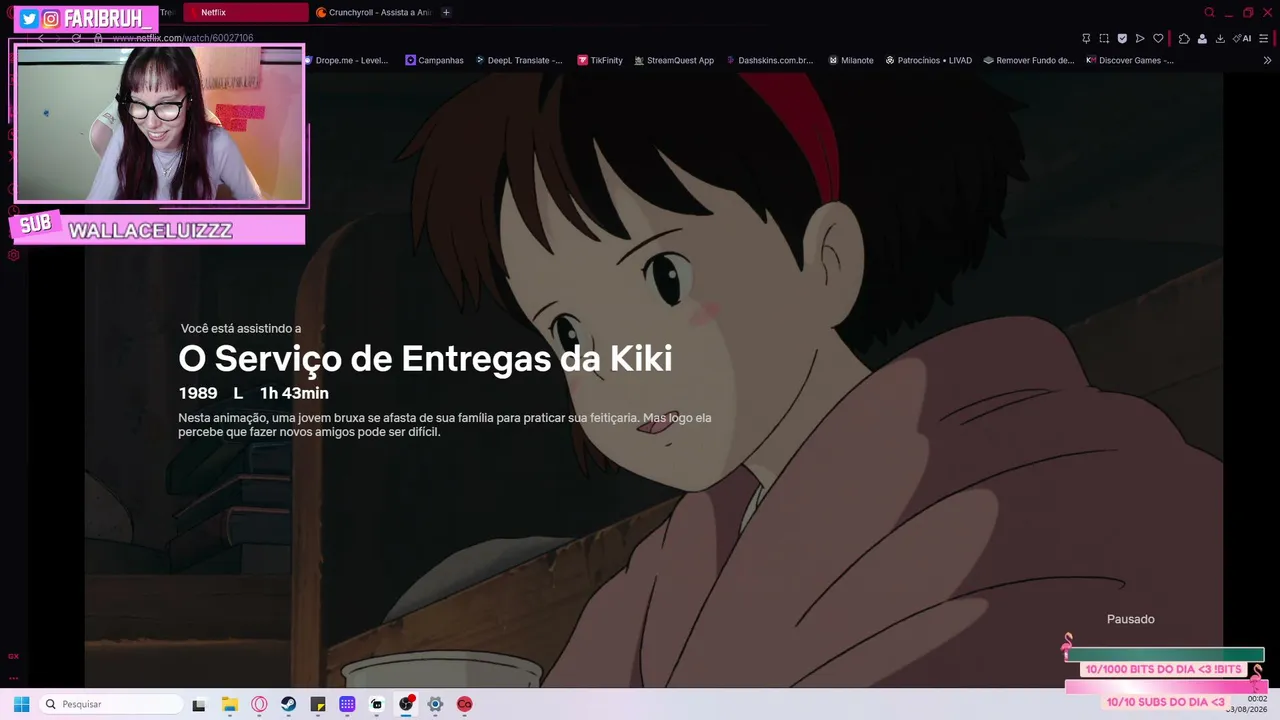Open a new browser tab
Viewport: 1280px width, 720px height.
[x=446, y=12]
